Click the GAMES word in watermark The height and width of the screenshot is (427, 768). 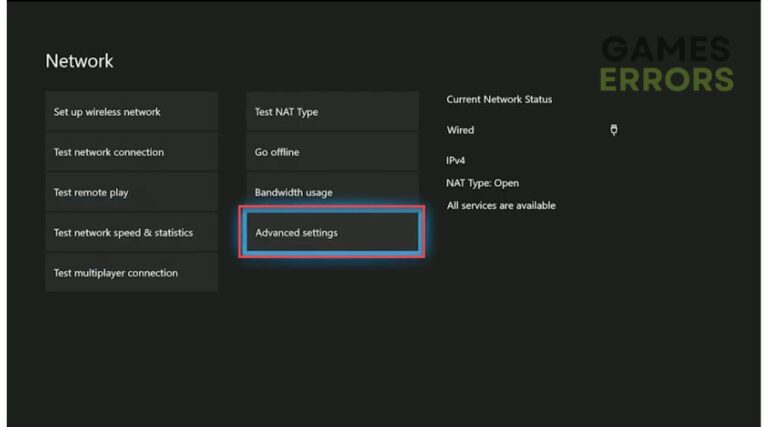[x=666, y=49]
